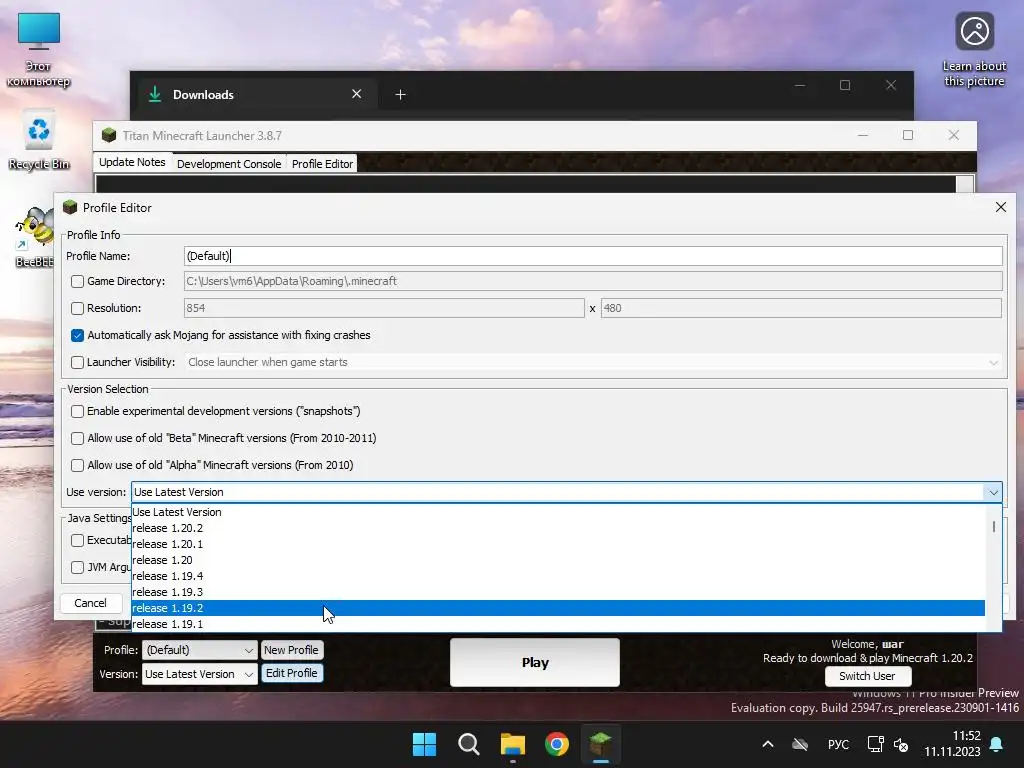The height and width of the screenshot is (768, 1024).
Task: Close the Downloads tab
Action: tap(357, 94)
